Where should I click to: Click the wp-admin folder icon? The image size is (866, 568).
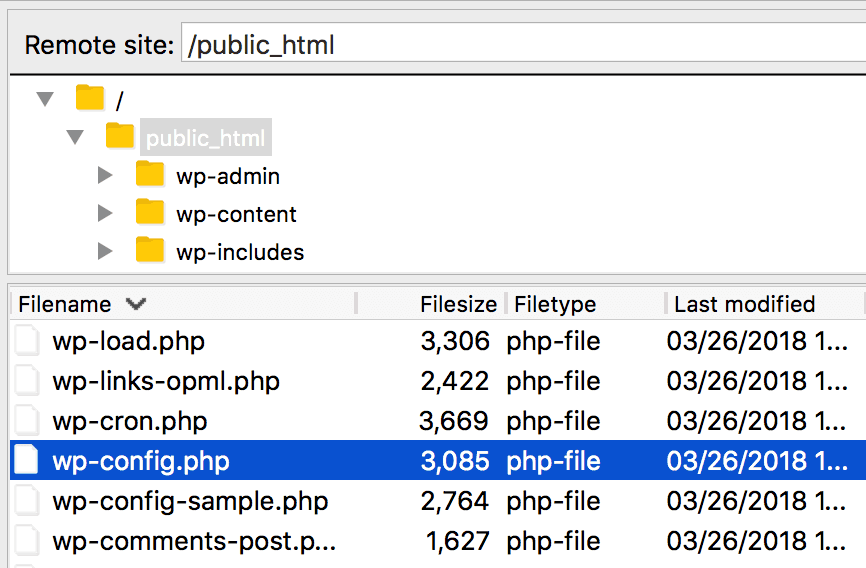tap(150, 174)
